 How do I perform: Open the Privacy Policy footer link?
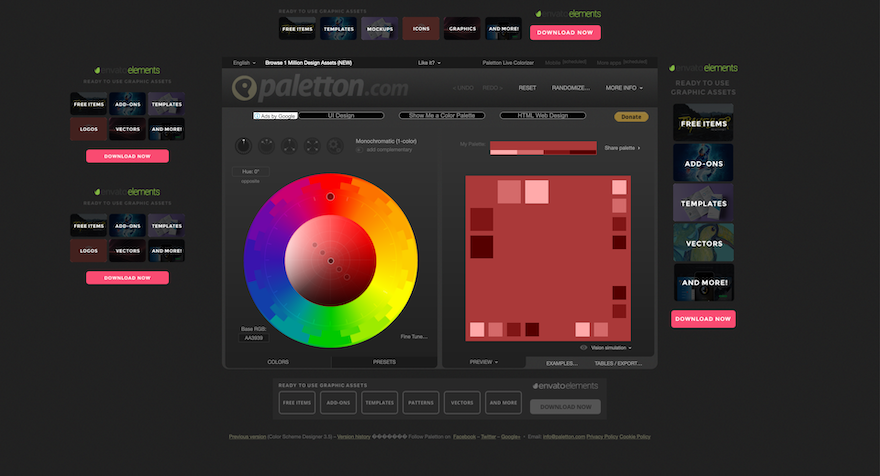pyautogui.click(x=602, y=437)
